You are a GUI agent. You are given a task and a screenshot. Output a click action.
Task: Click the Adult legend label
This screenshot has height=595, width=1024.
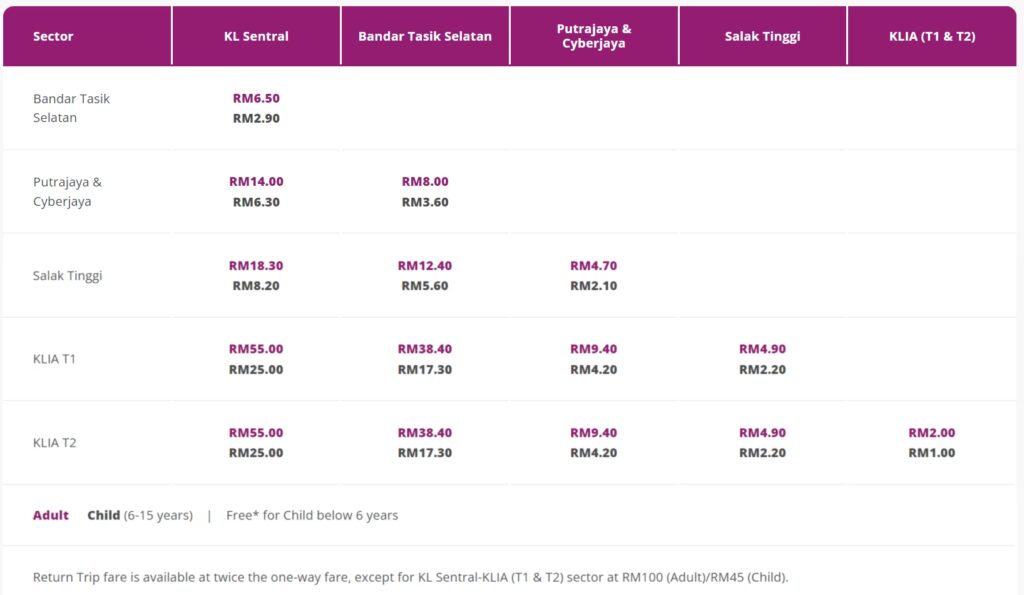(x=51, y=516)
